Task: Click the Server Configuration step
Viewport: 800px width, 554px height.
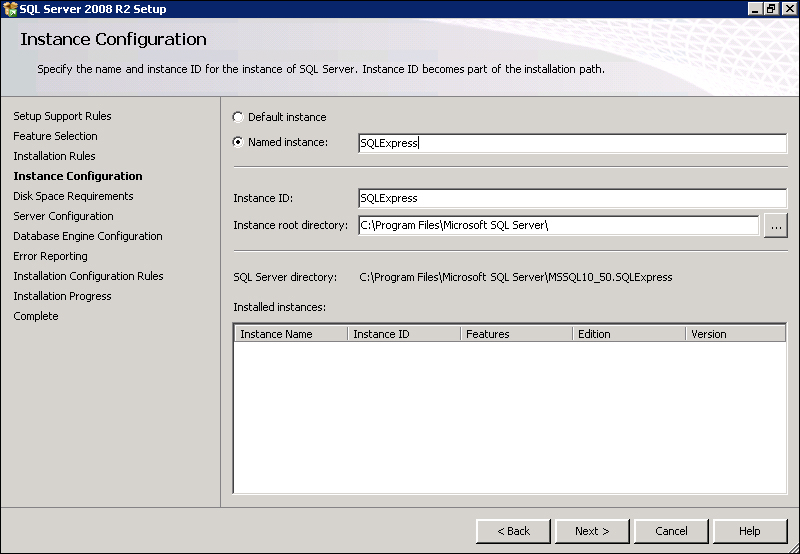Action: coord(63,216)
